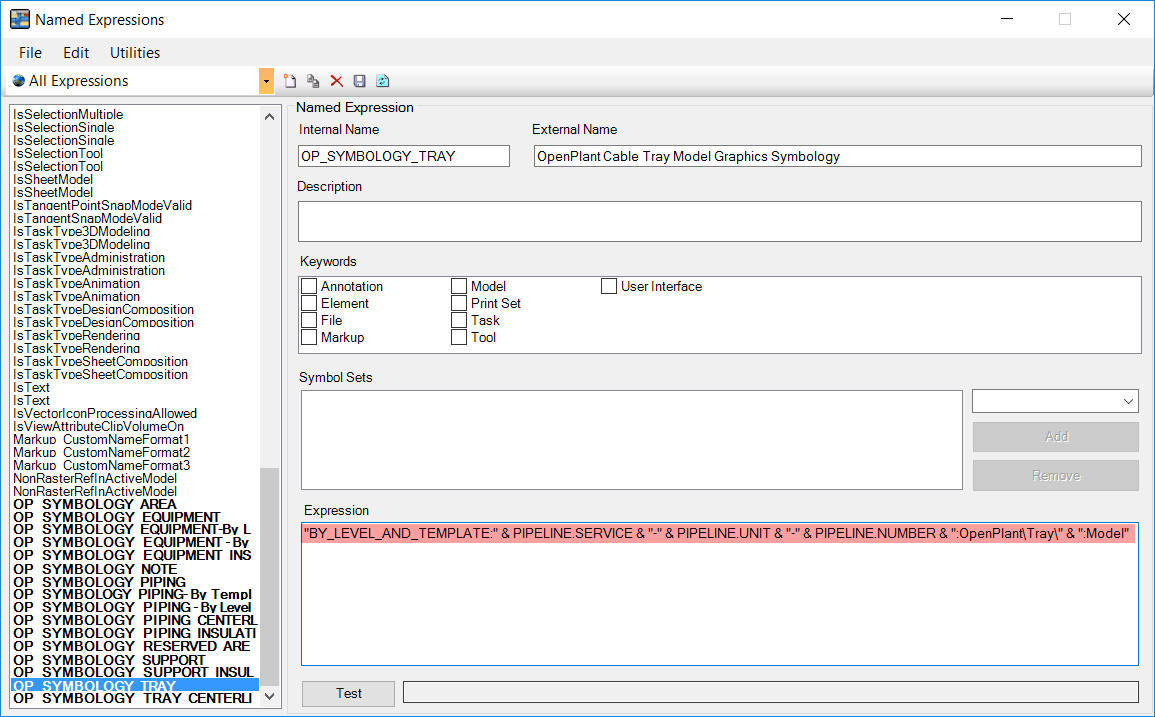Close the Named Expressions window
Screen dimensions: 1155x717
(x=1123, y=19)
